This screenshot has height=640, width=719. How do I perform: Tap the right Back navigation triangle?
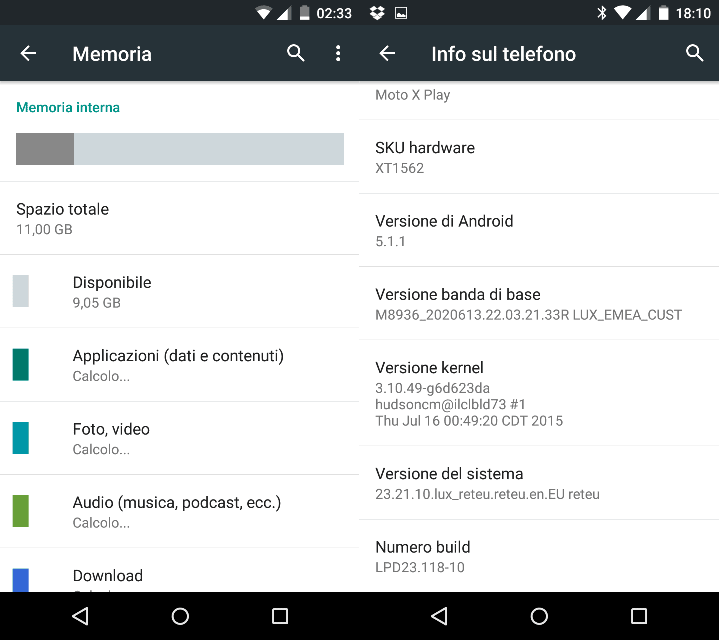[x=440, y=616]
